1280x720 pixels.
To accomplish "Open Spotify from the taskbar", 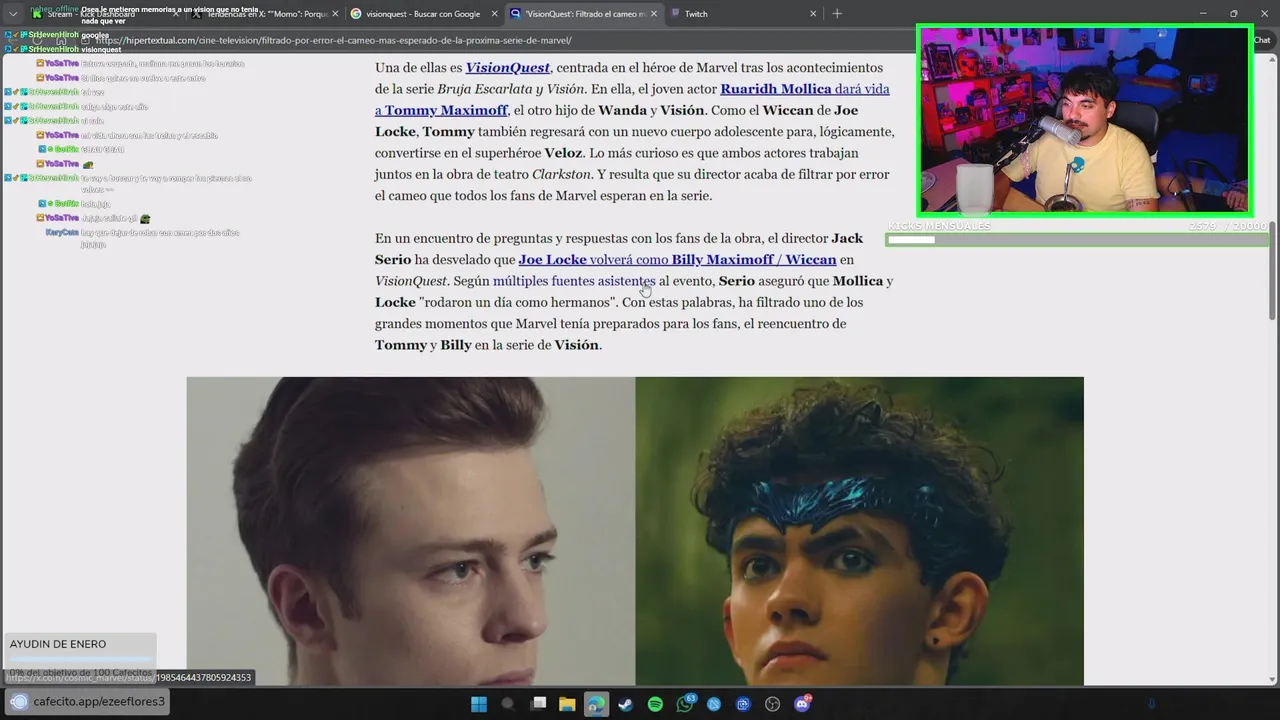I will pyautogui.click(x=655, y=704).
